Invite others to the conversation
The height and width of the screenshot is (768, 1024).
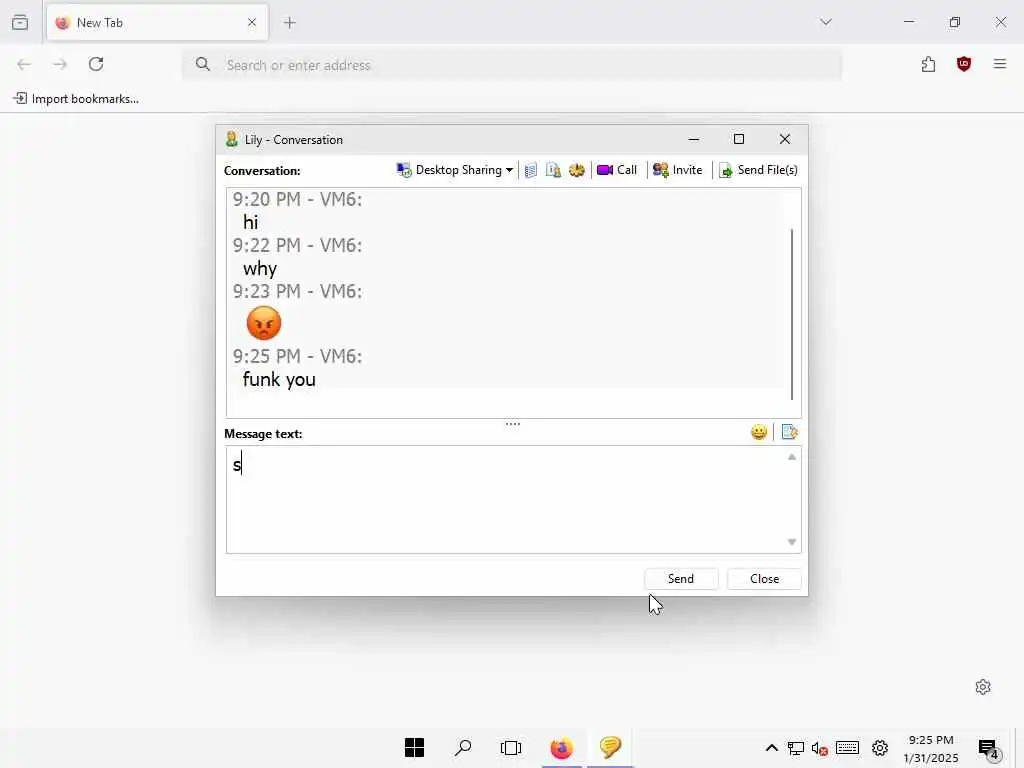click(x=678, y=170)
